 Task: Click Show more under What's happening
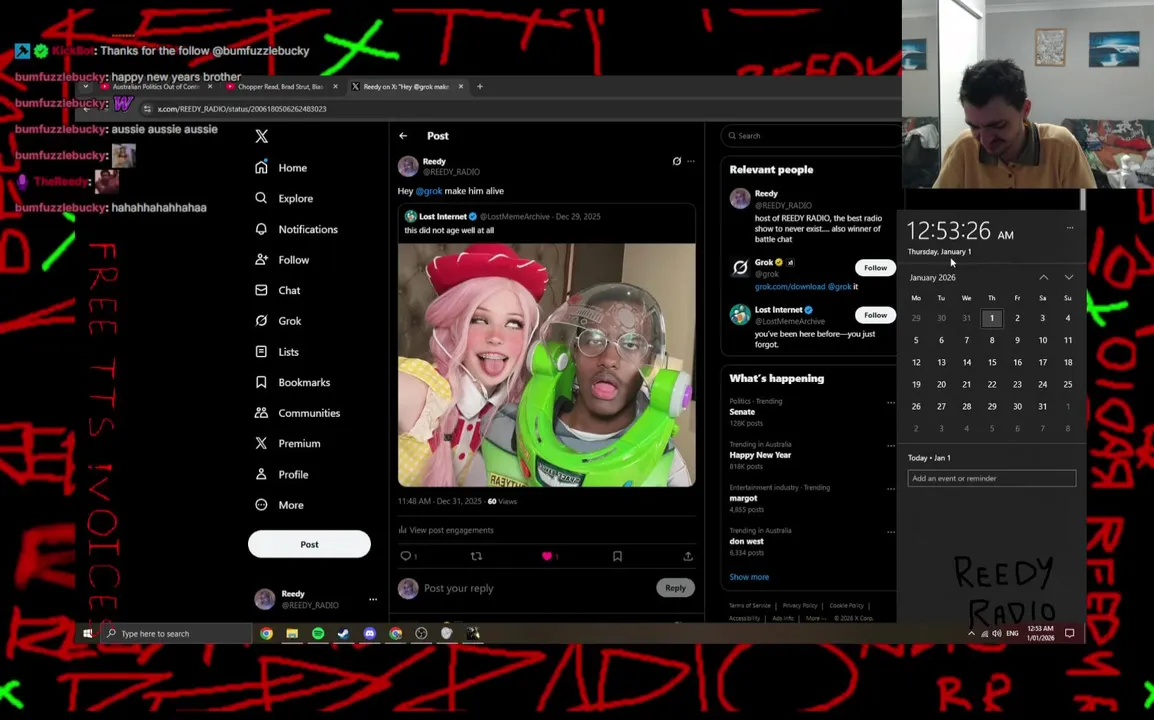click(x=748, y=577)
